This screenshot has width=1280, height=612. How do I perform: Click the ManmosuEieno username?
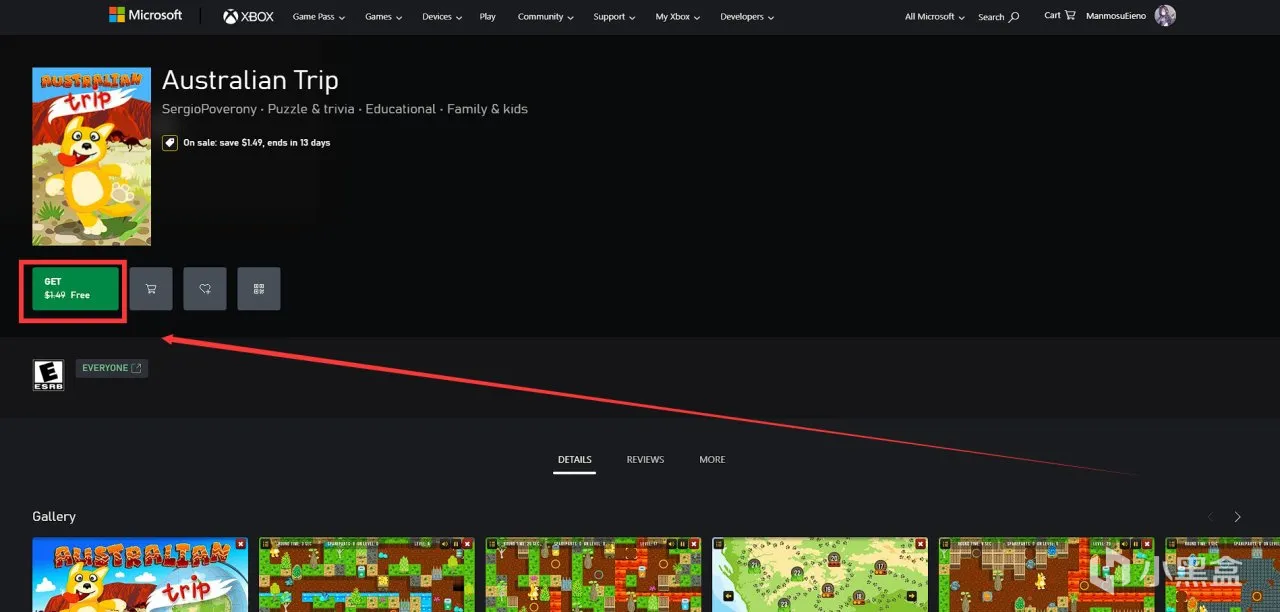pyautogui.click(x=1117, y=16)
